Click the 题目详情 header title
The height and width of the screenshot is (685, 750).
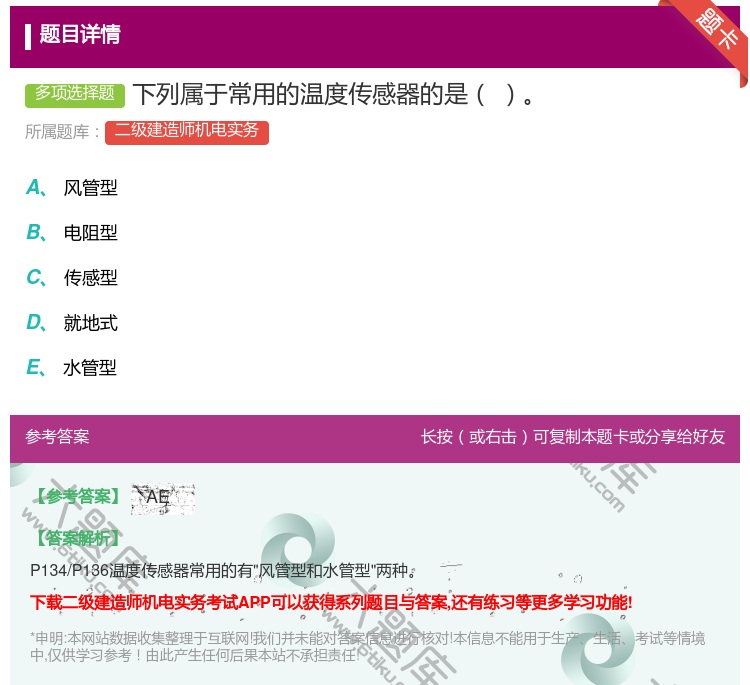pyautogui.click(x=80, y=35)
